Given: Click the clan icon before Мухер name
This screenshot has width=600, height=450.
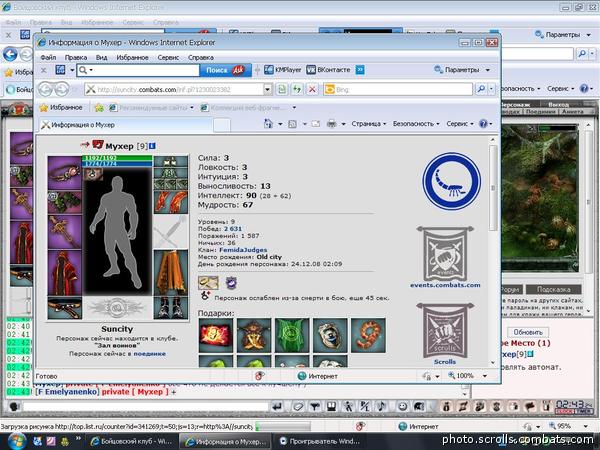Looking at the screenshot, I should (98, 145).
